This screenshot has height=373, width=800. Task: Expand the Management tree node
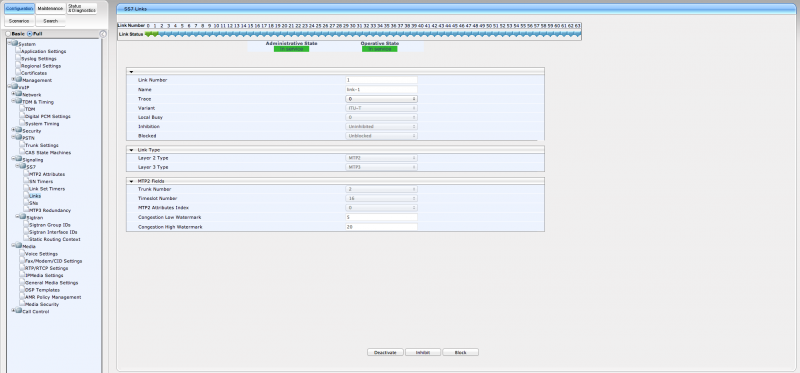pos(13,80)
